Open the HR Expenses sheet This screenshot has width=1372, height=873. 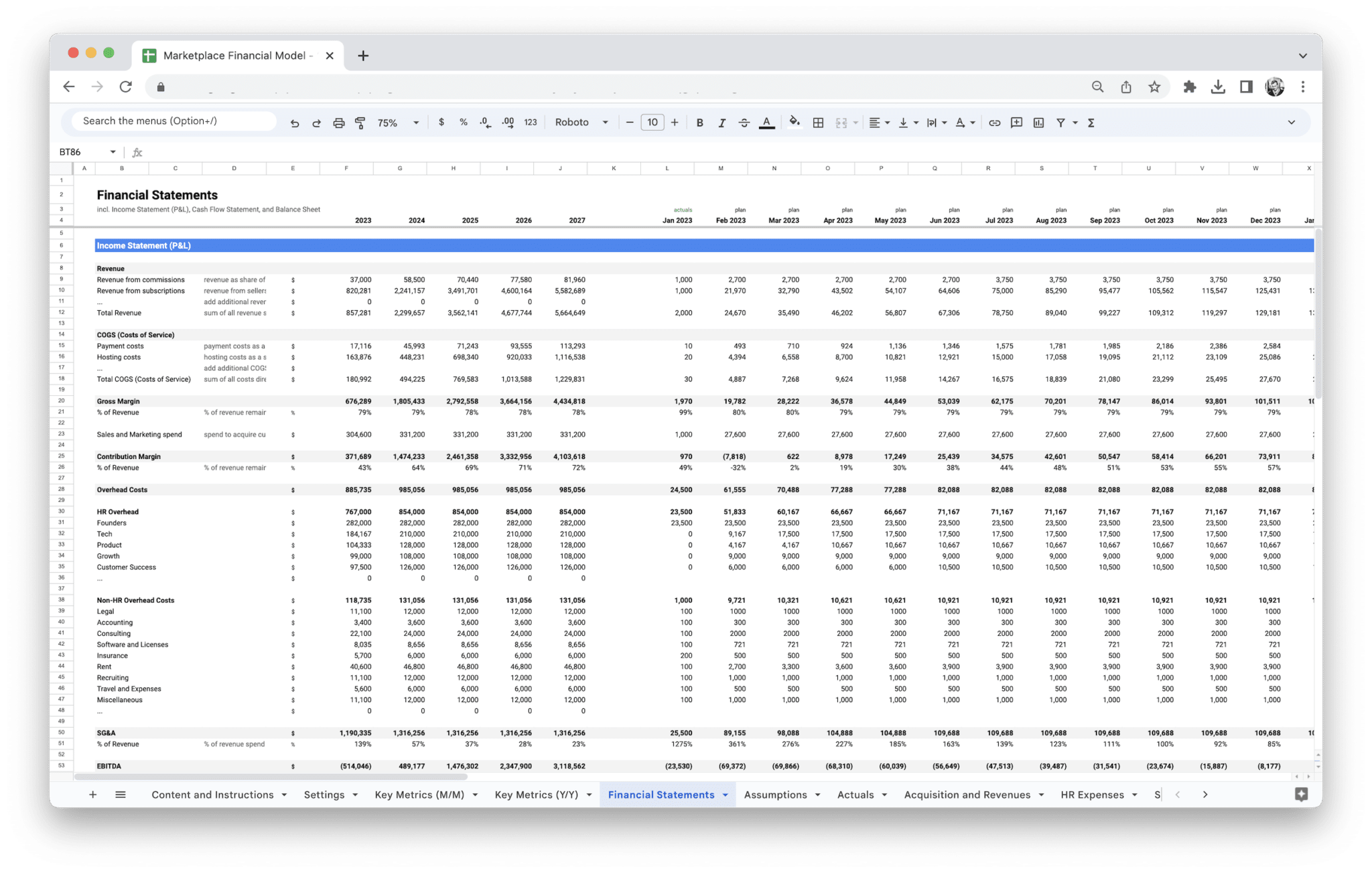point(1092,795)
